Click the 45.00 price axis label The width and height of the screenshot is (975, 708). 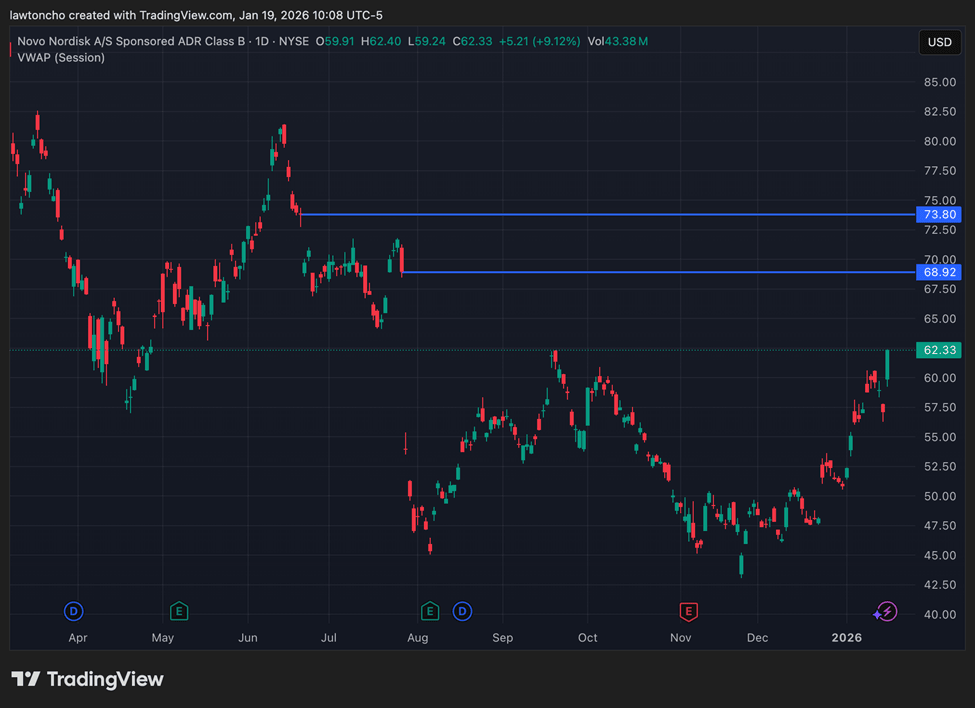tap(940, 555)
